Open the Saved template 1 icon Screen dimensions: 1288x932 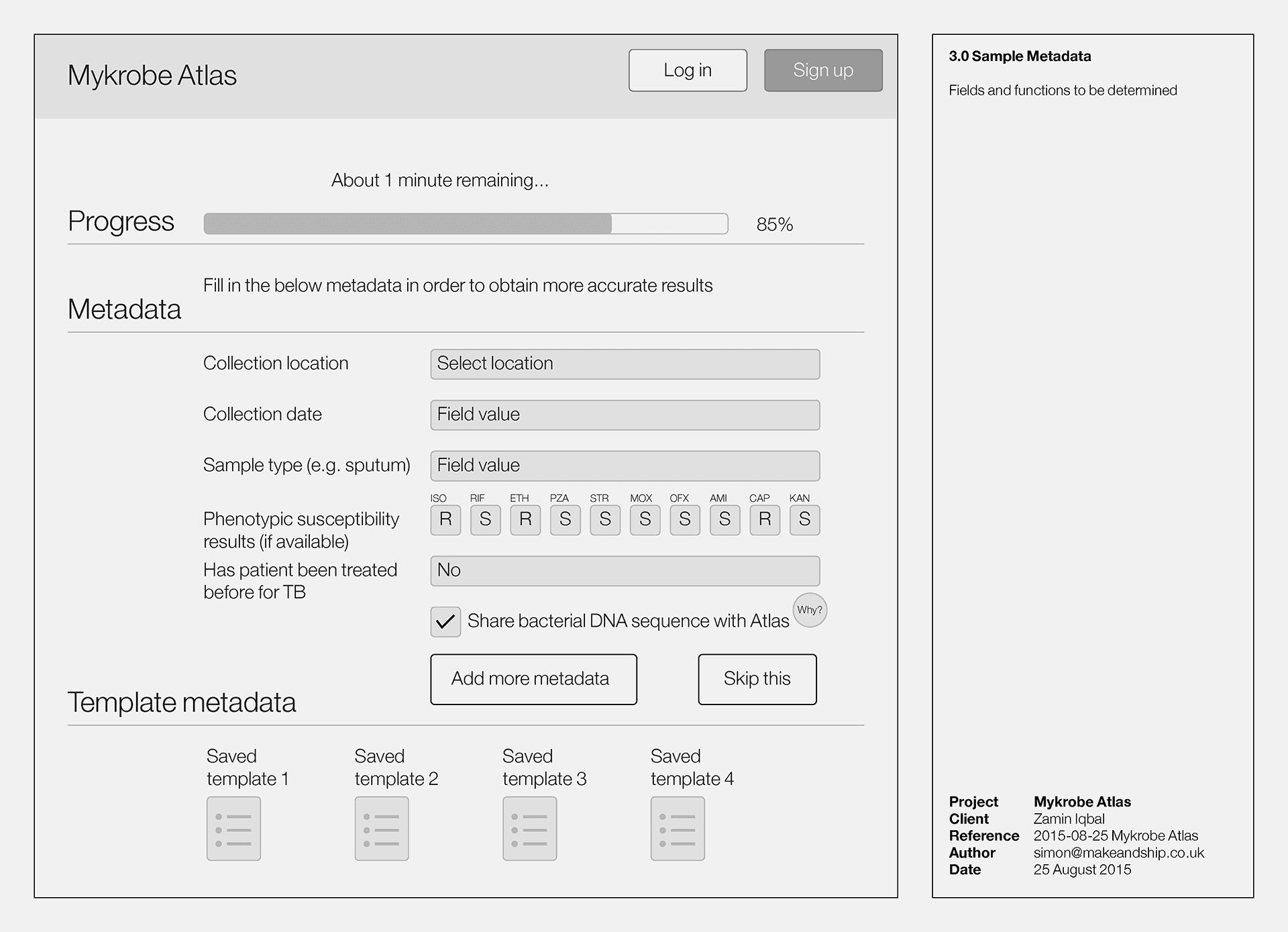click(233, 829)
